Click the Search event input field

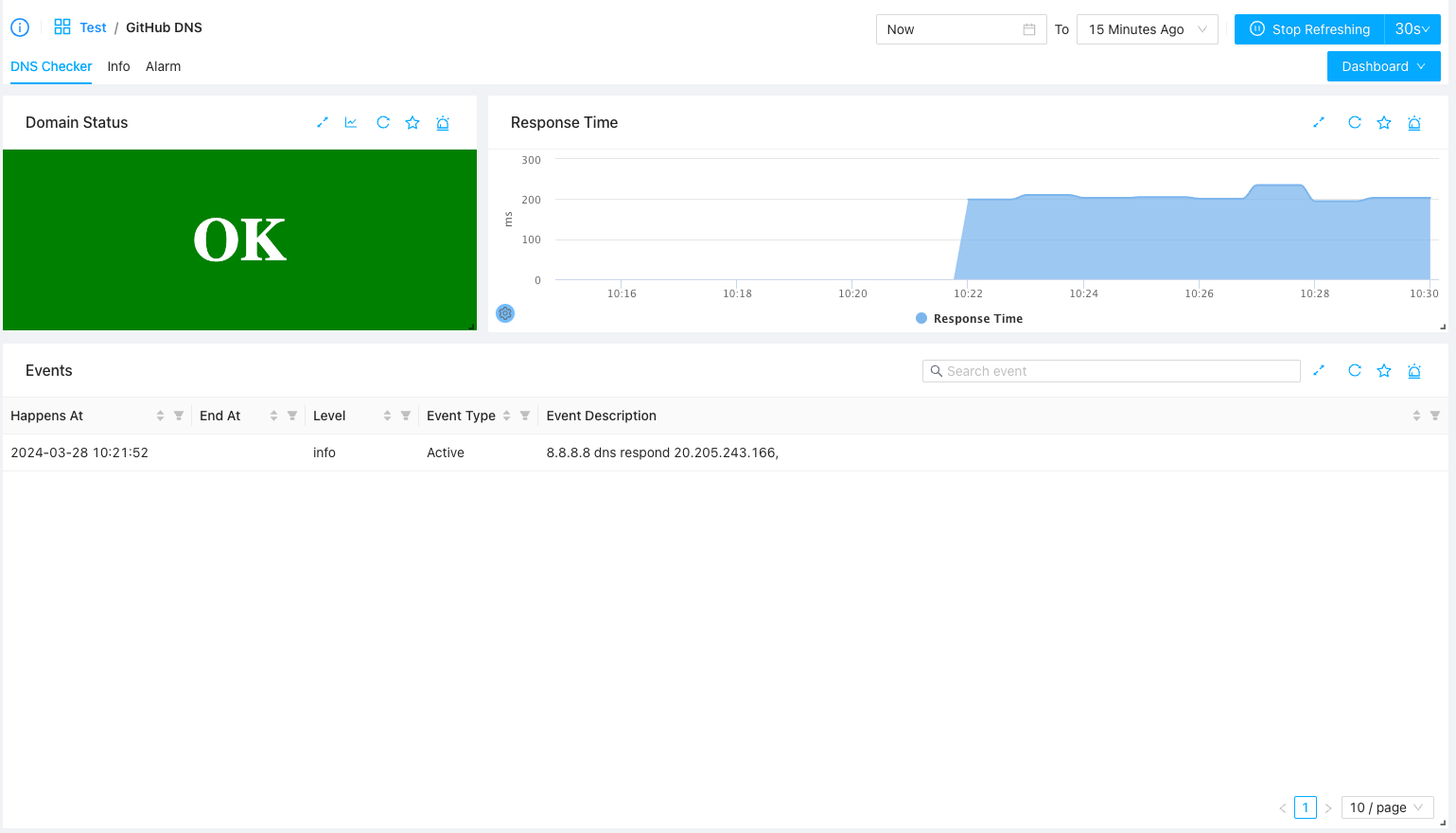click(1111, 371)
